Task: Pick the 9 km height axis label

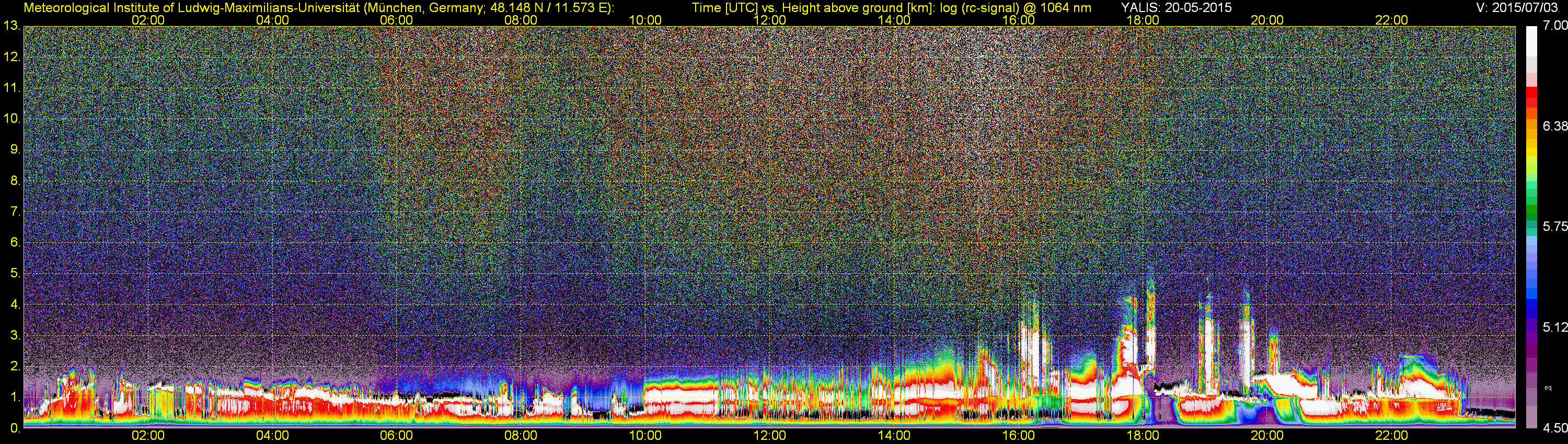Action: coord(15,149)
